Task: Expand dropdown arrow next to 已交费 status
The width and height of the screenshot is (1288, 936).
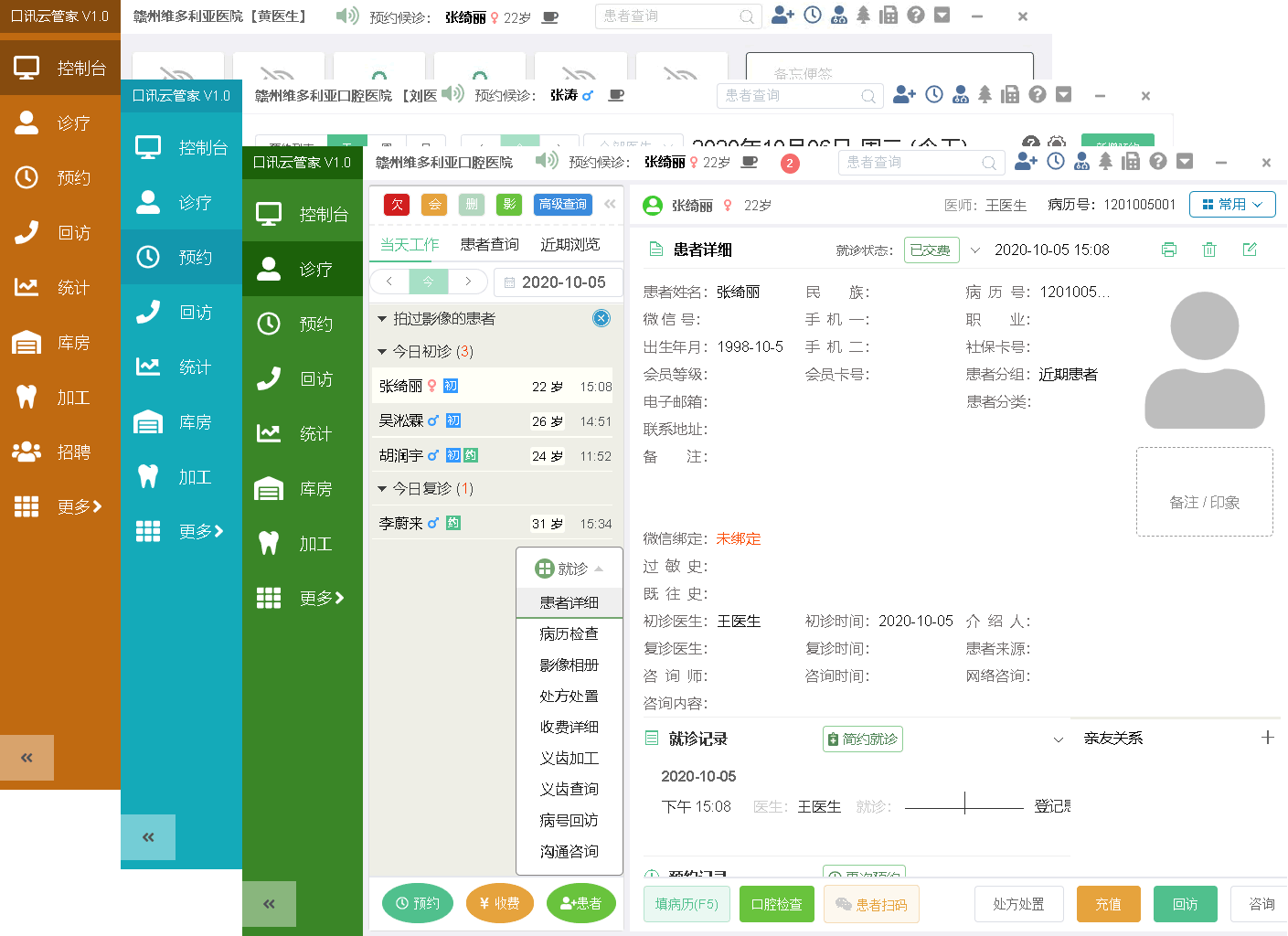Action: pos(974,250)
